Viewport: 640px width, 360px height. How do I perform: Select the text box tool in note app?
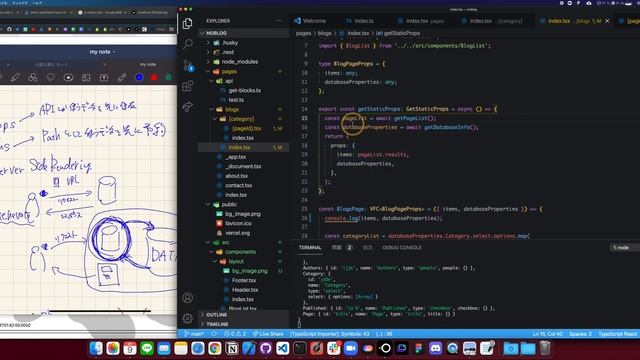(104, 77)
